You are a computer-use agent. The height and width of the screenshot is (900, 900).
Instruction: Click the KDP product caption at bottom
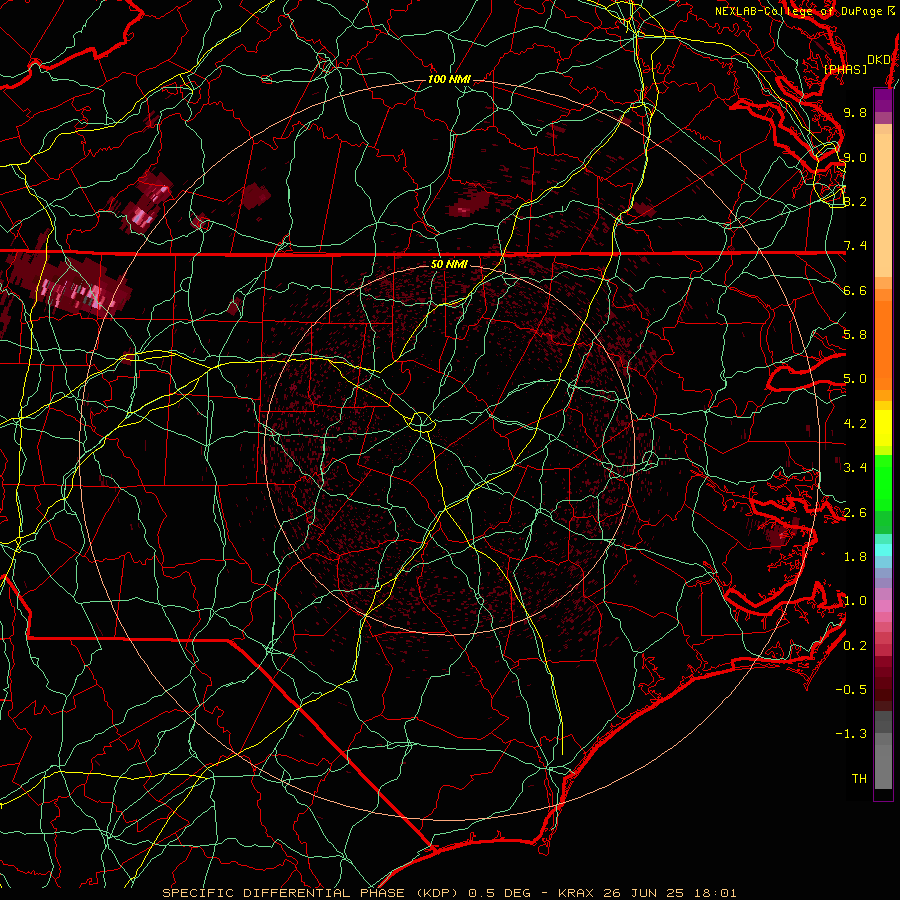[x=449, y=893]
